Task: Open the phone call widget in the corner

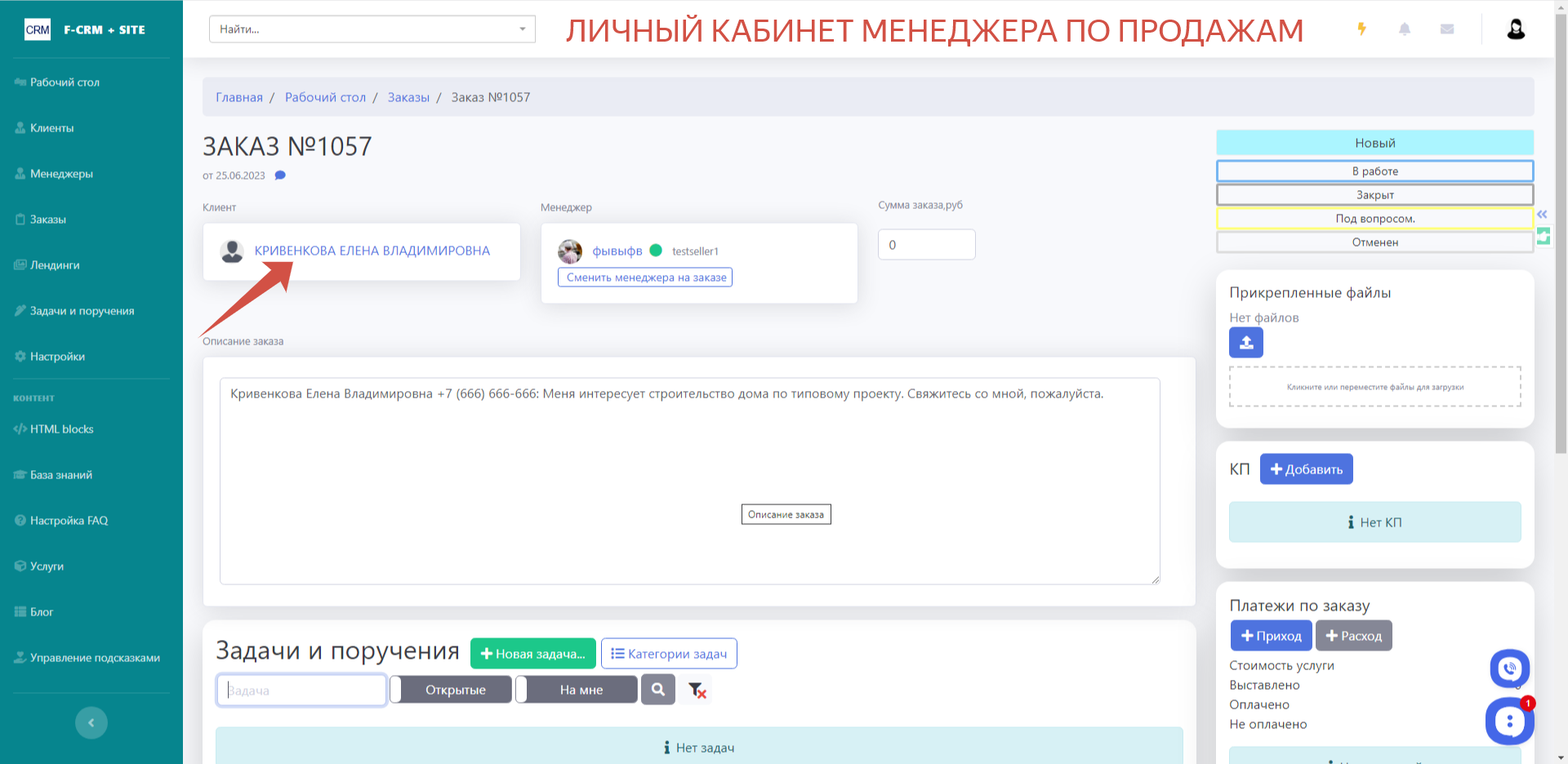Action: pos(1510,668)
